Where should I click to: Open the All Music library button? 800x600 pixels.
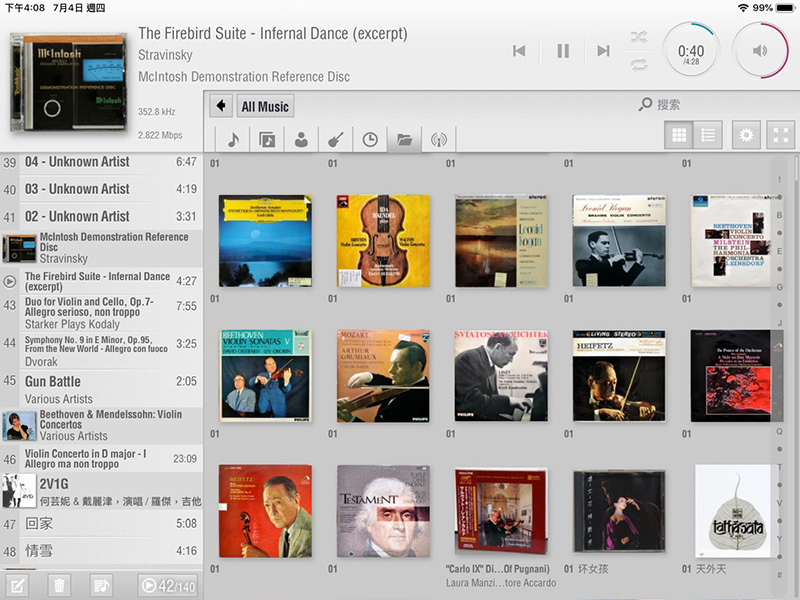265,106
